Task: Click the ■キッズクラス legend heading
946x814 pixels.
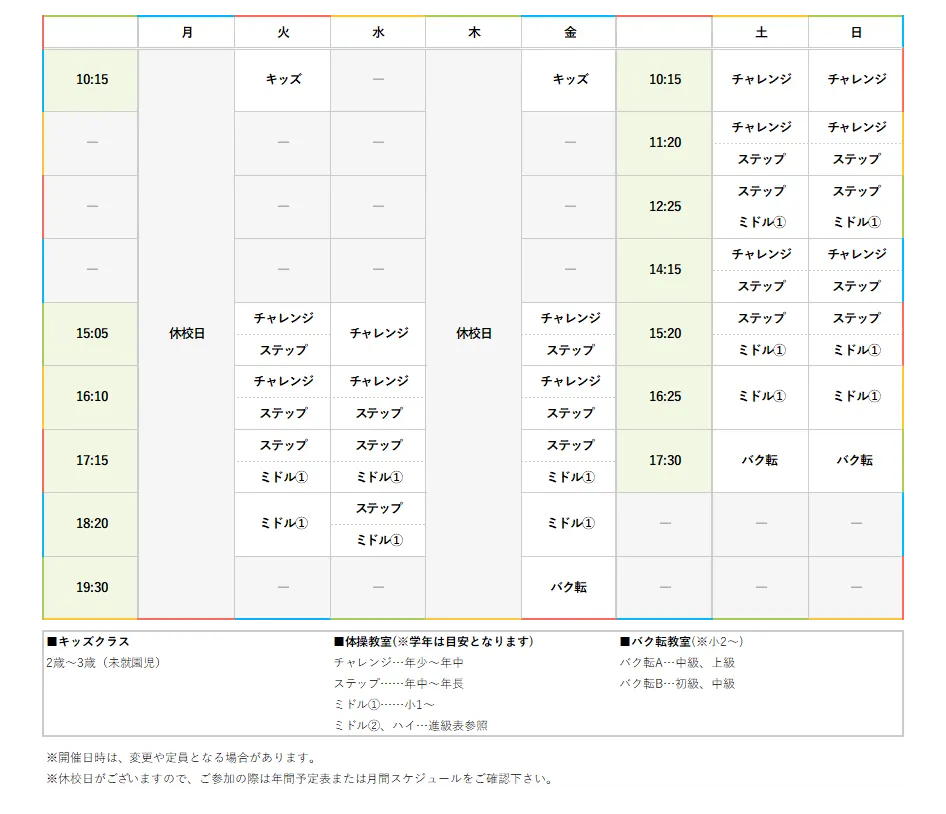Action: pos(88,641)
